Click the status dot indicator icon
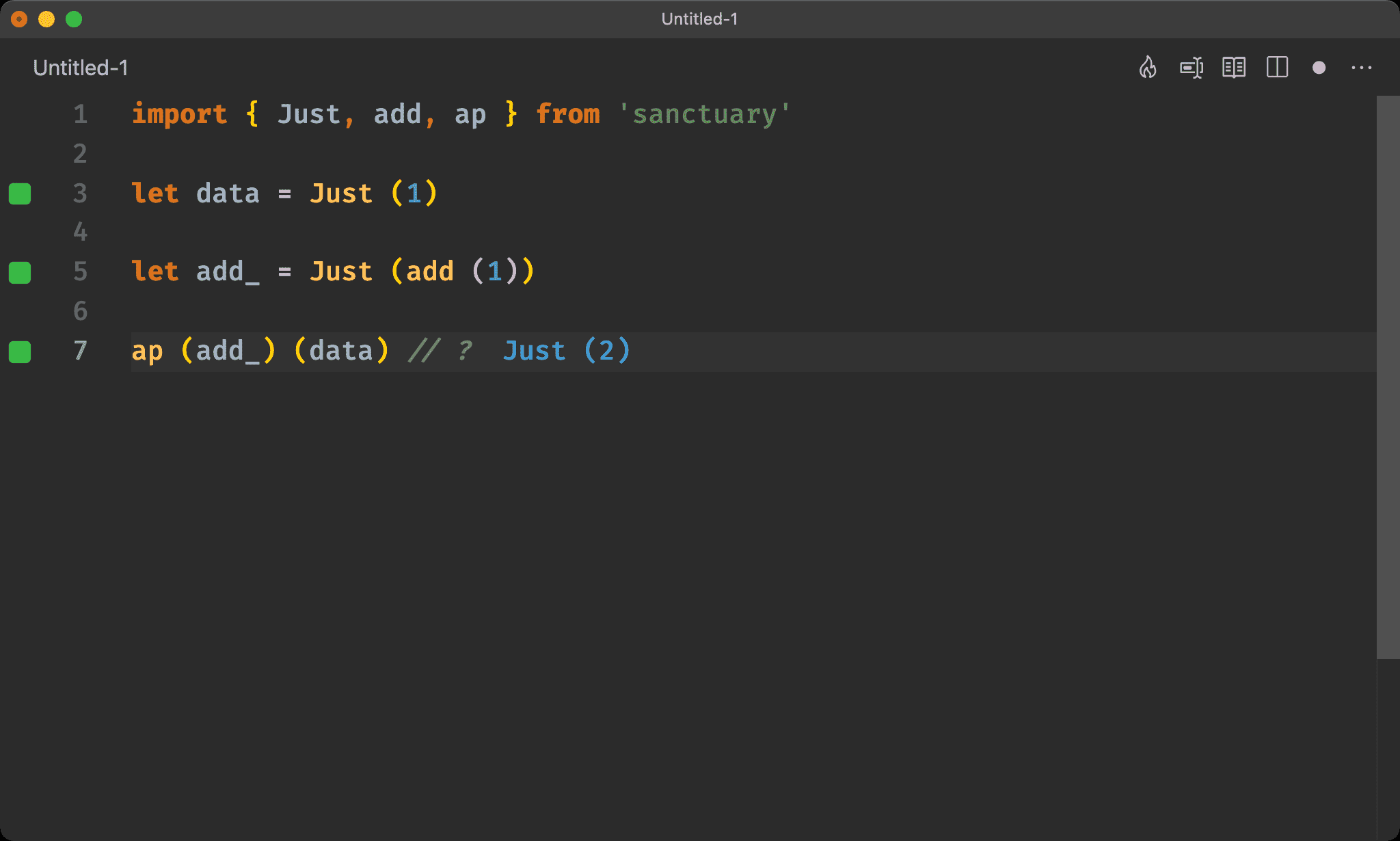 1320,68
